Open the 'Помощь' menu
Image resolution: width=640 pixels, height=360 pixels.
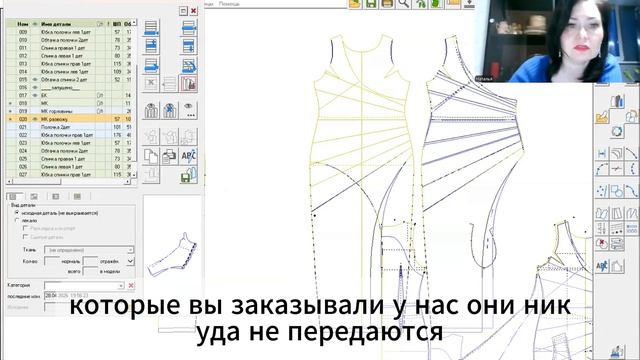(x=229, y=4)
